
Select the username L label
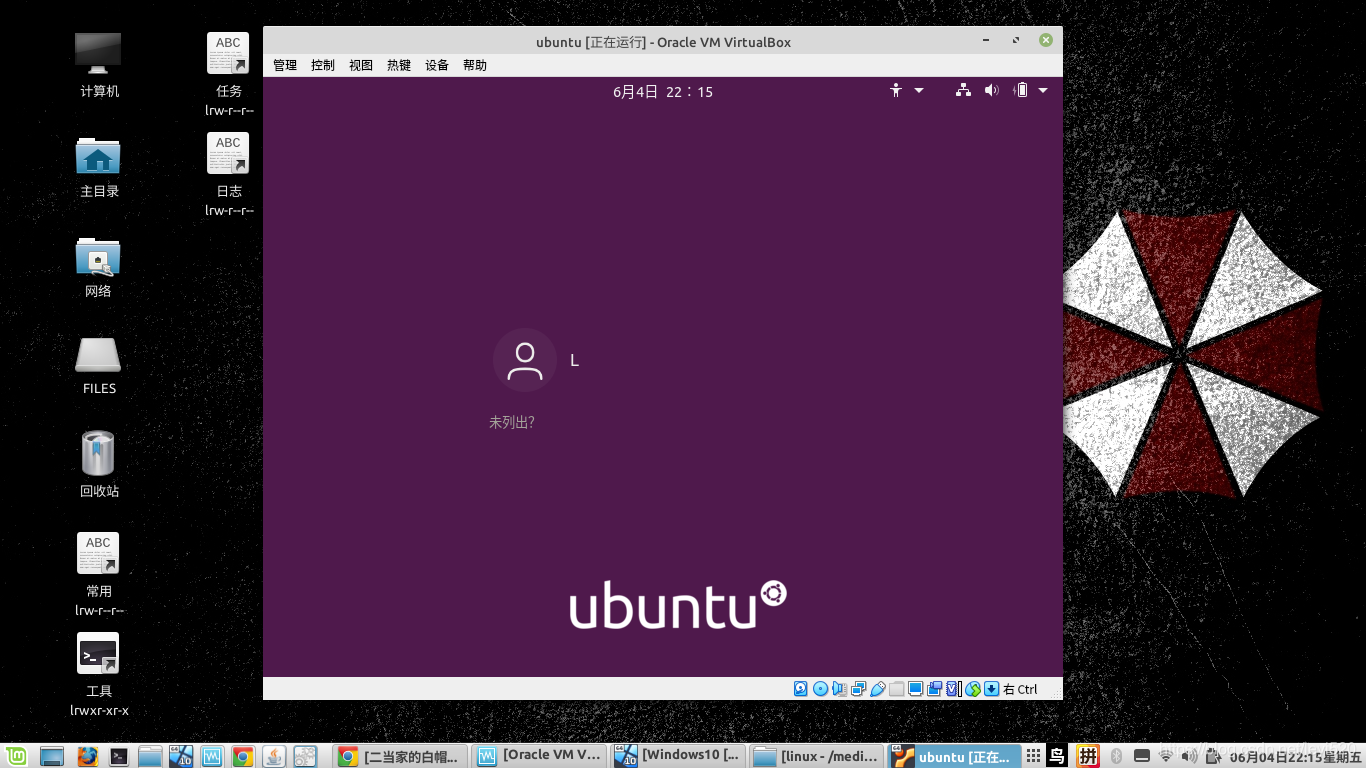click(574, 360)
